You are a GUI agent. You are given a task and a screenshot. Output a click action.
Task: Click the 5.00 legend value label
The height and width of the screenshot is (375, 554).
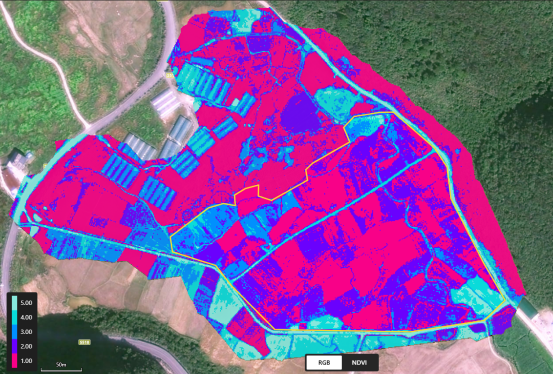pos(26,303)
